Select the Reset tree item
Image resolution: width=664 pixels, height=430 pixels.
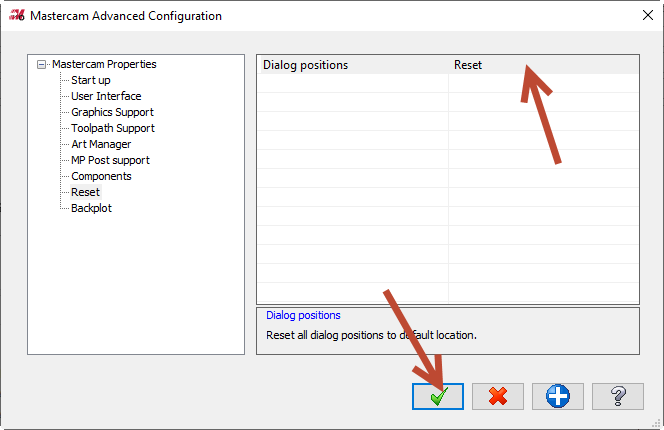coord(86,192)
